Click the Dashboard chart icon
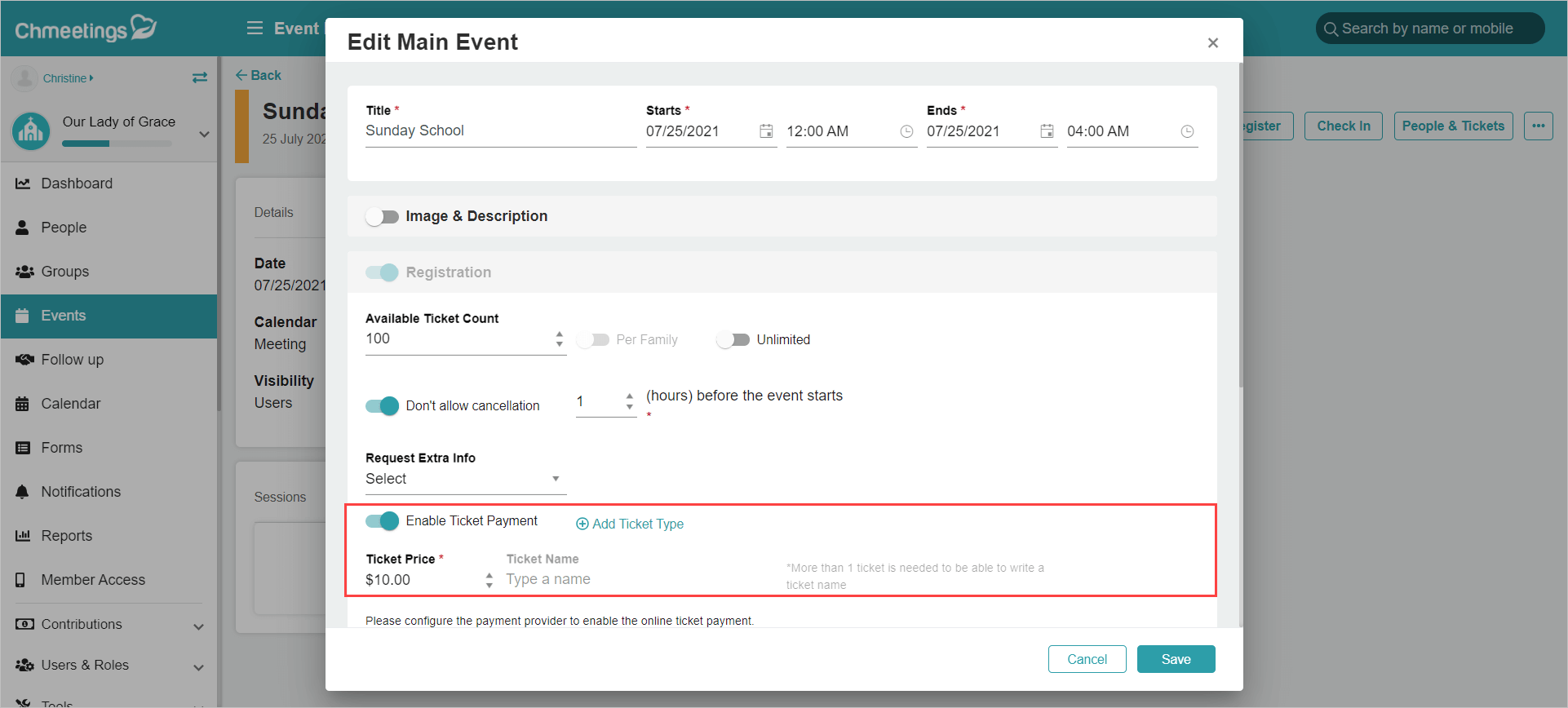This screenshot has height=708, width=1568. 23,184
